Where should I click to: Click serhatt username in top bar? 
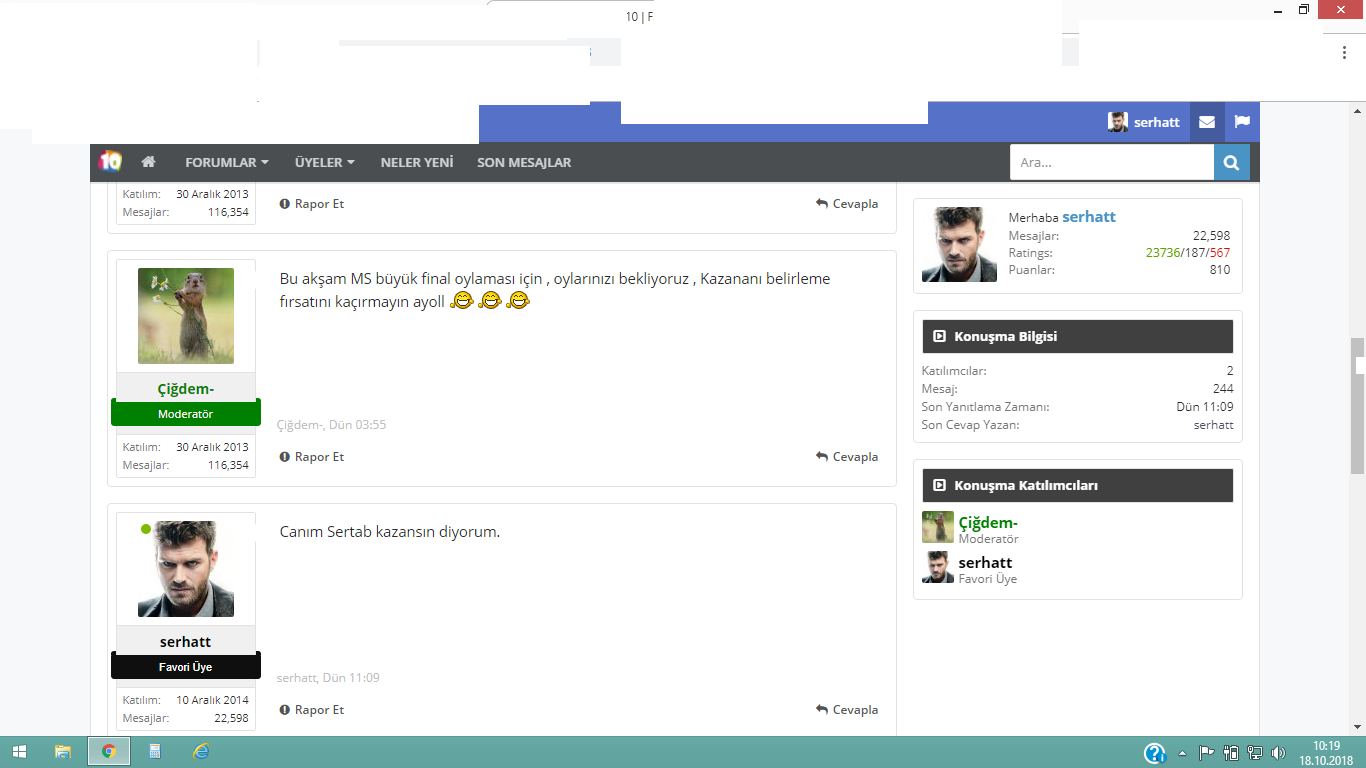point(1156,122)
